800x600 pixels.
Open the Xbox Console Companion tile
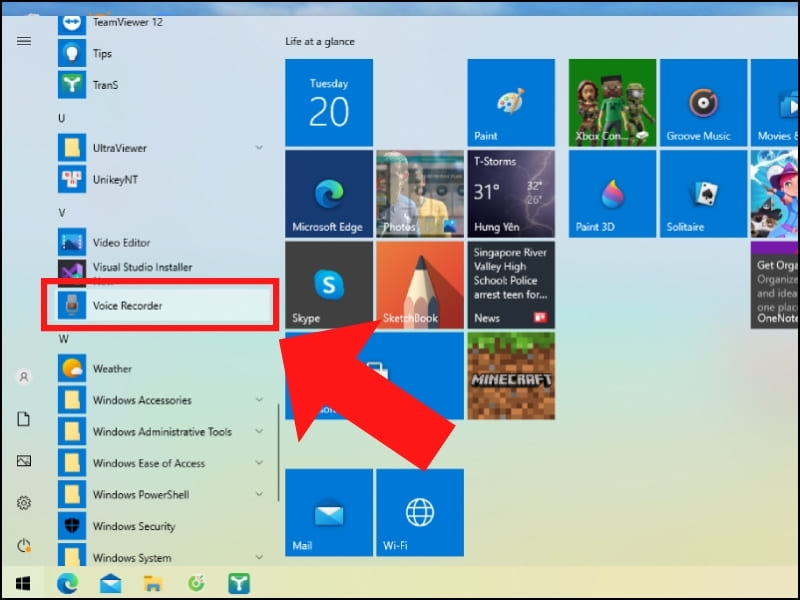tap(612, 103)
